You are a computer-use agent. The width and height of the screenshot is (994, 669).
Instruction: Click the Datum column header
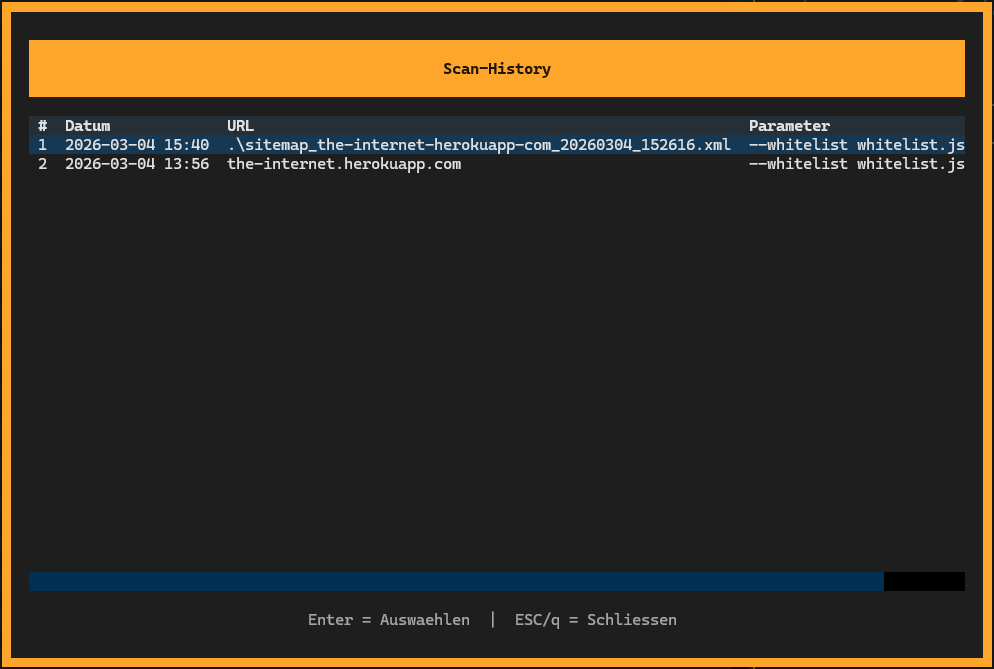click(x=87, y=126)
